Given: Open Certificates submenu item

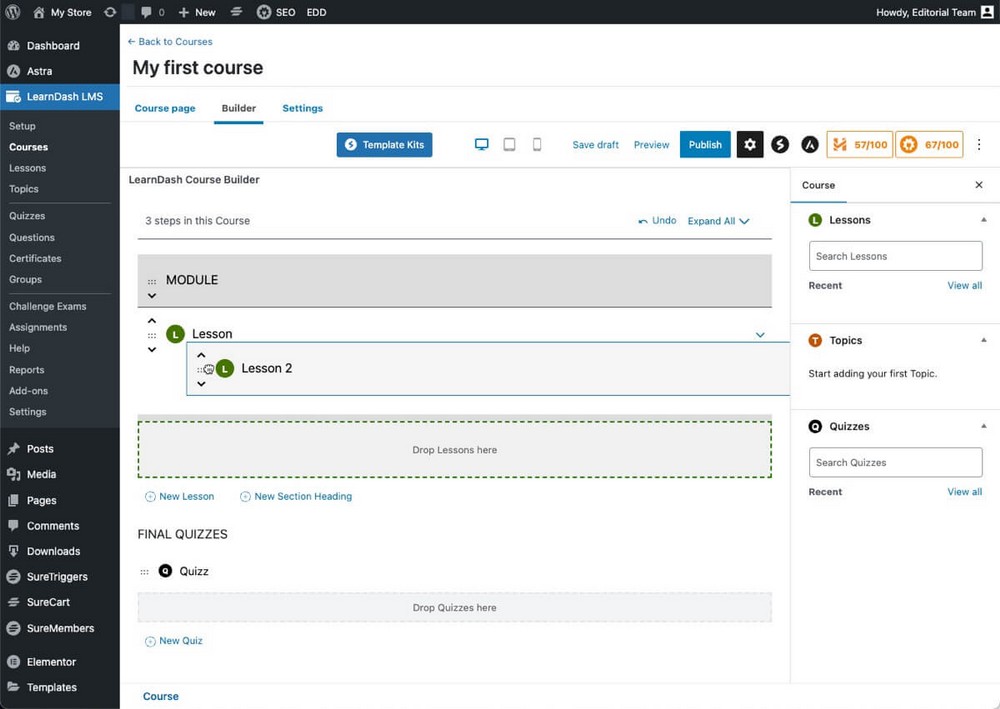Looking at the screenshot, I should click(35, 259).
